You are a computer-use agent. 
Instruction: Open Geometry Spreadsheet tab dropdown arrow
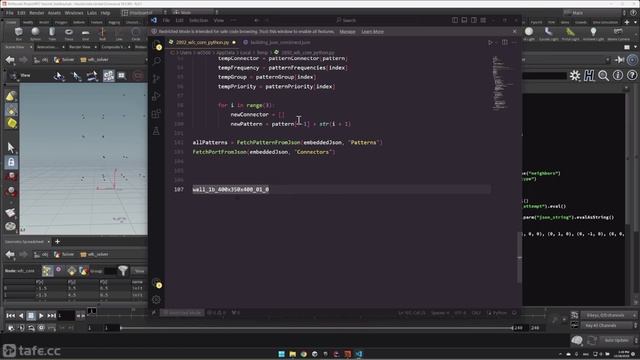pyautogui.click(x=49, y=242)
